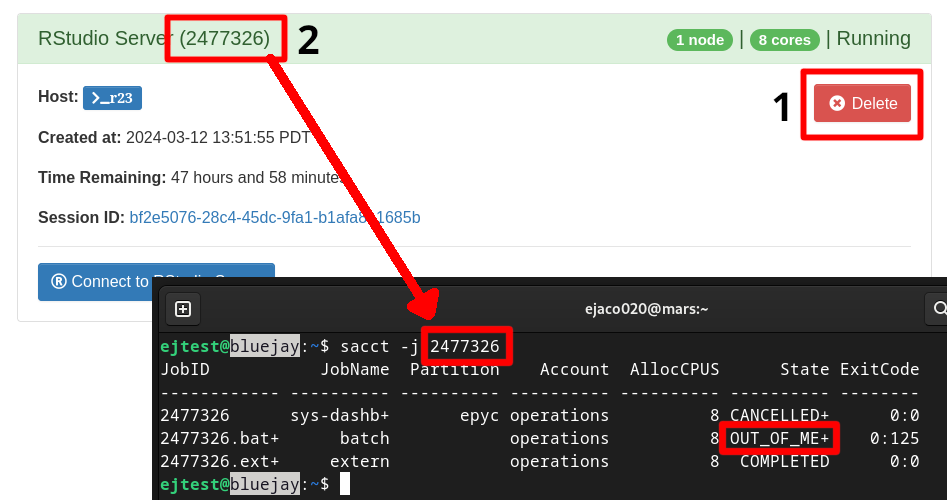Click the exit code 0:125 value
Viewport: 947px width, 500px height.
(894, 438)
